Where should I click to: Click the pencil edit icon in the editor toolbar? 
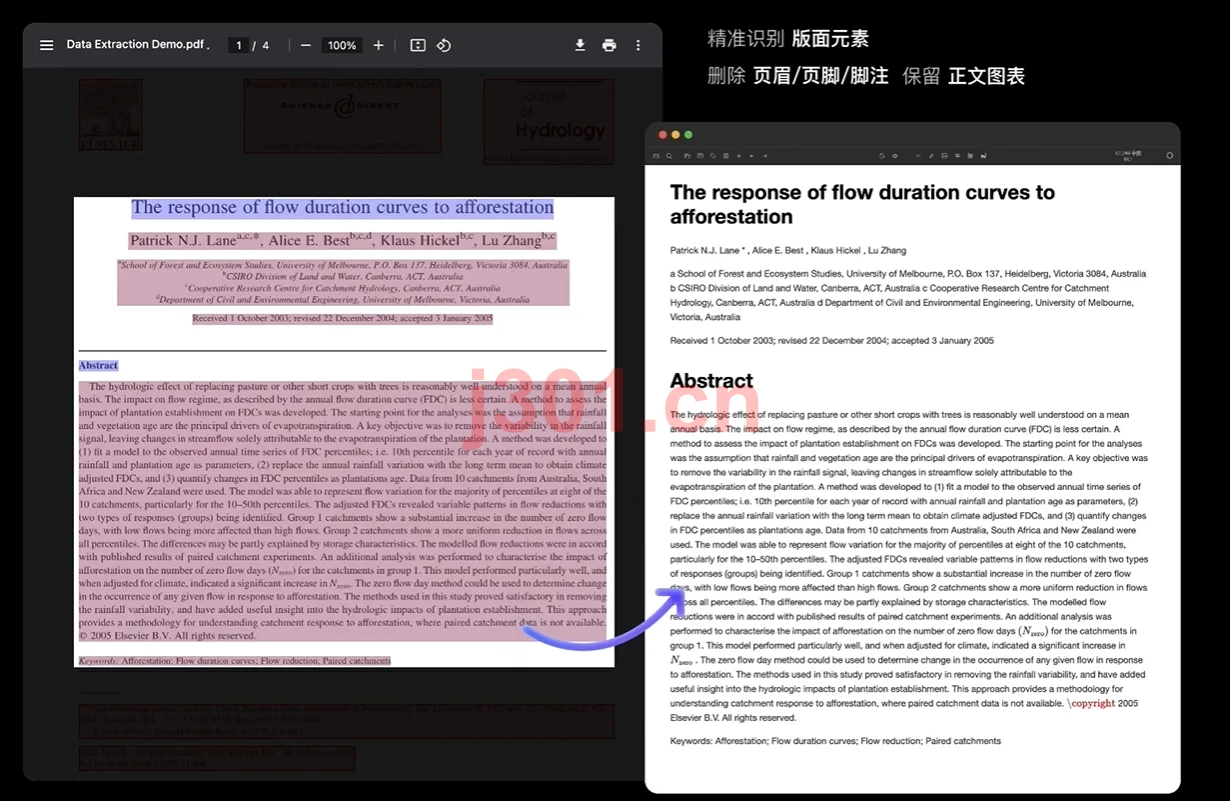point(931,155)
